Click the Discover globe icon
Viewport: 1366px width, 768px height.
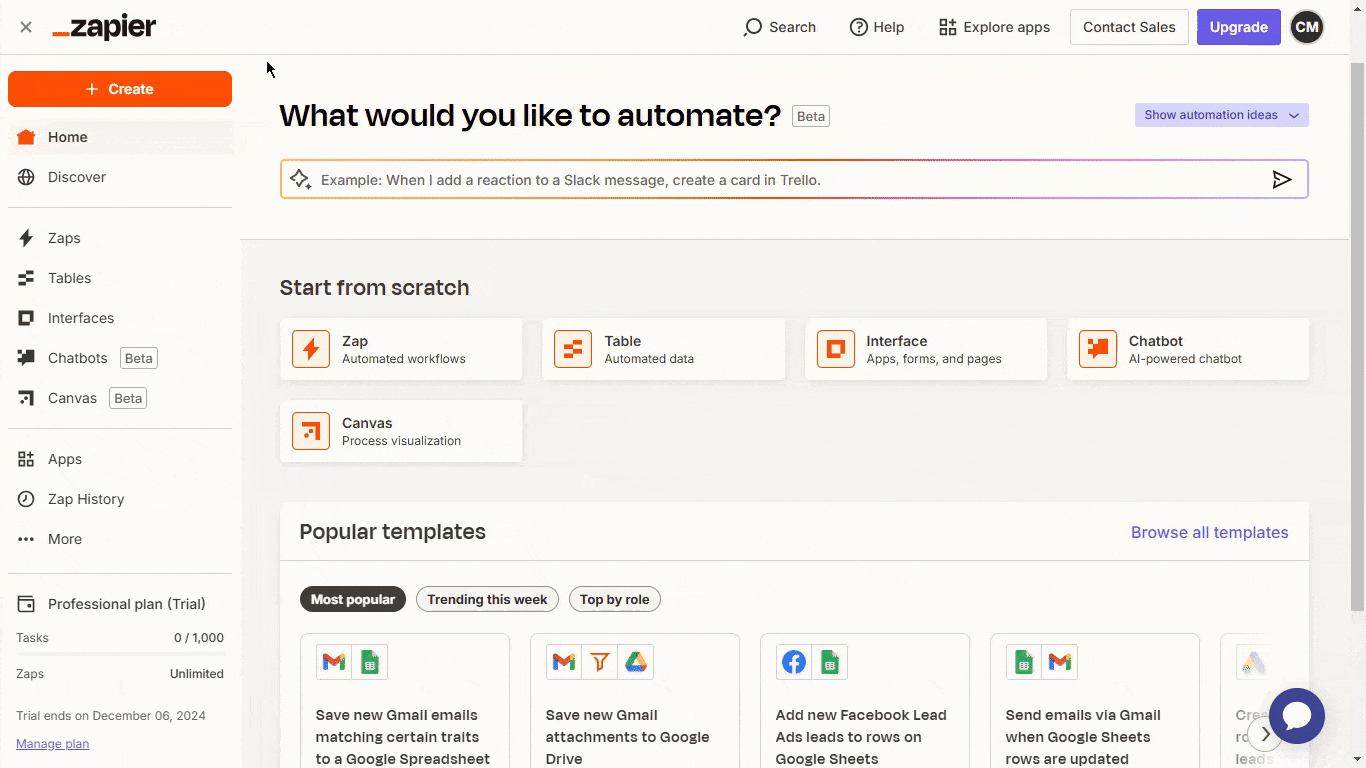click(26, 177)
